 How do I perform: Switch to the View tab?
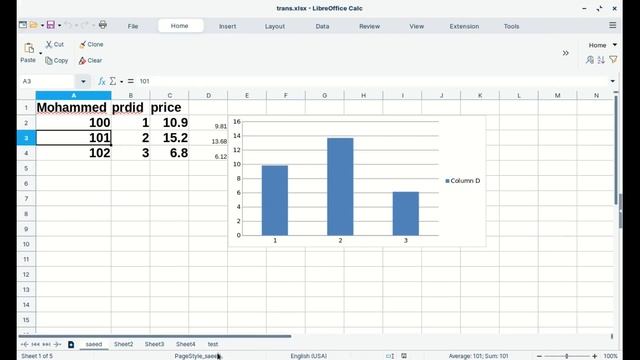(x=416, y=26)
